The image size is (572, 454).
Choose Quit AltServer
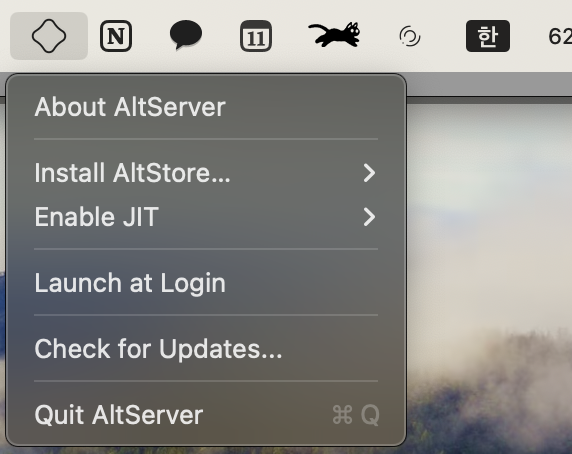pos(206,415)
